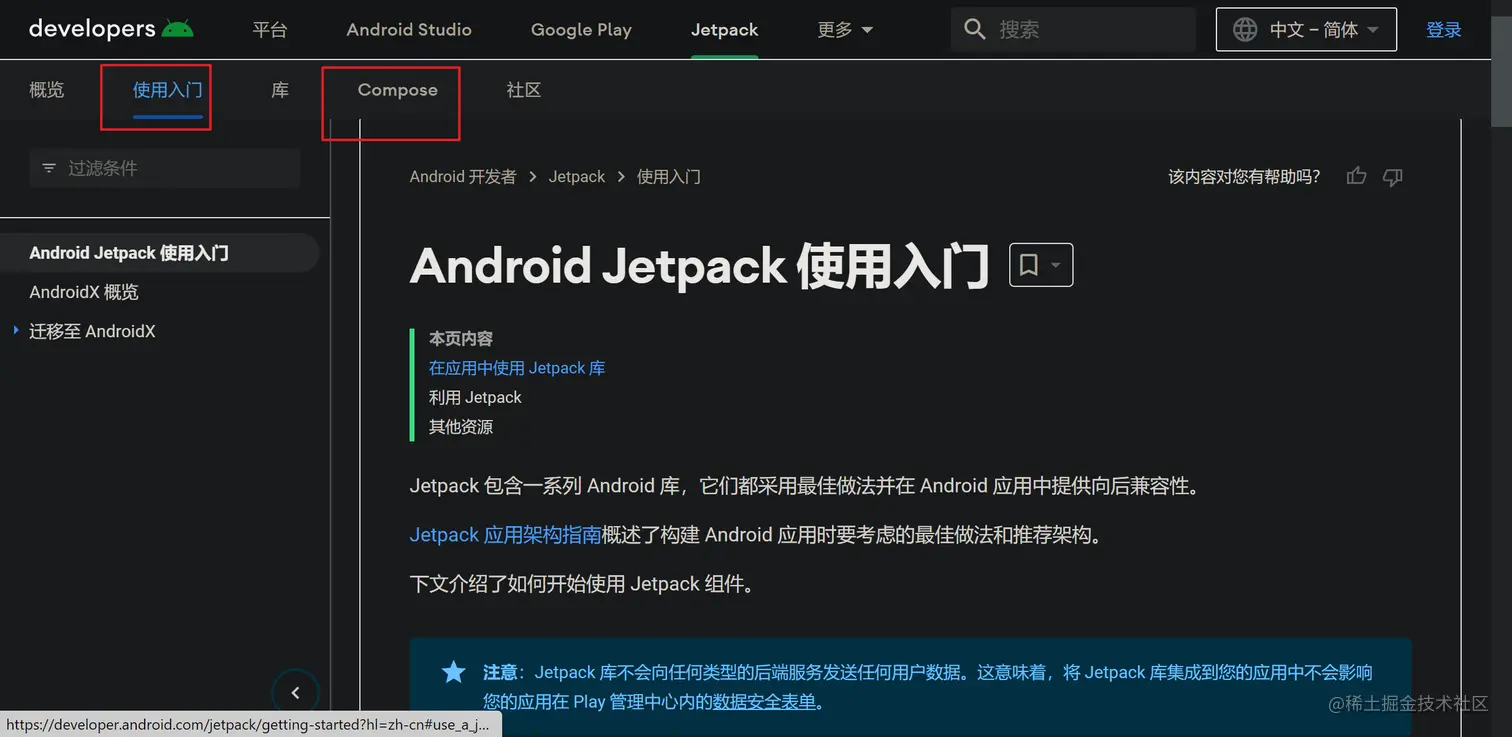The image size is (1512, 737).
Task: Open the 中文 – 简体 language selector
Action: 1306,30
